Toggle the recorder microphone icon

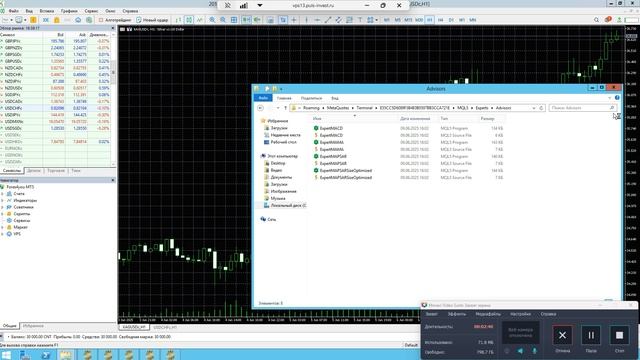tap(534, 351)
